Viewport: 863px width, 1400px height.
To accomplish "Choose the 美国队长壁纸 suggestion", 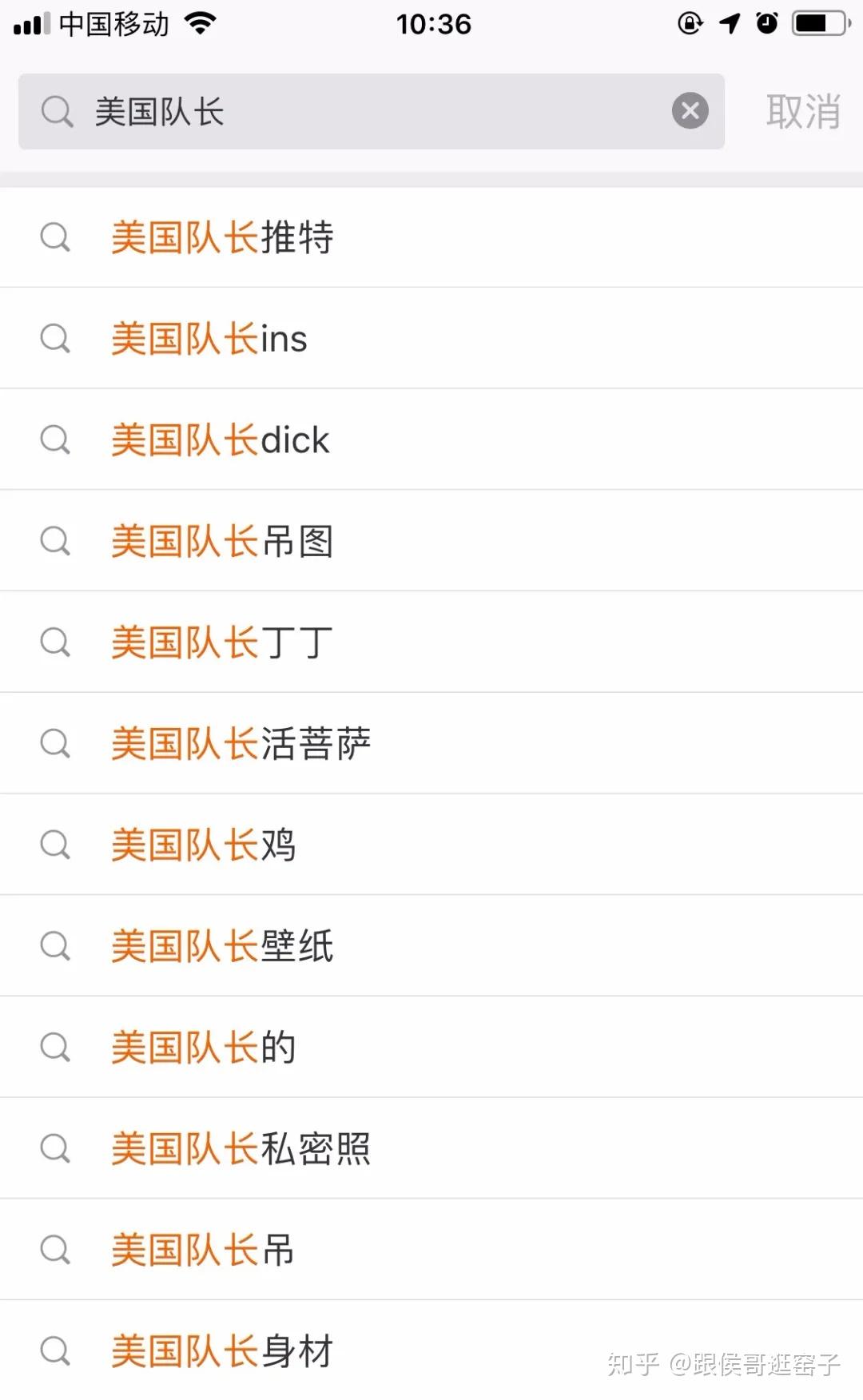I will [222, 946].
